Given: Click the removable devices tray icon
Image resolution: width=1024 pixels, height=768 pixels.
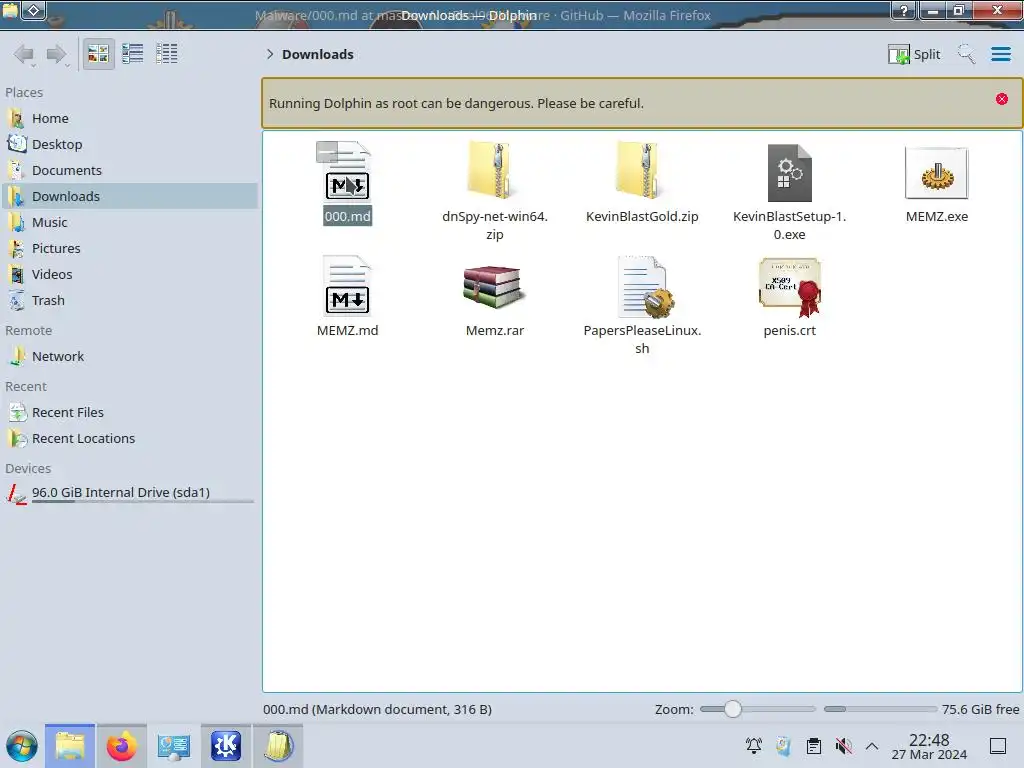Looking at the screenshot, I should [783, 746].
